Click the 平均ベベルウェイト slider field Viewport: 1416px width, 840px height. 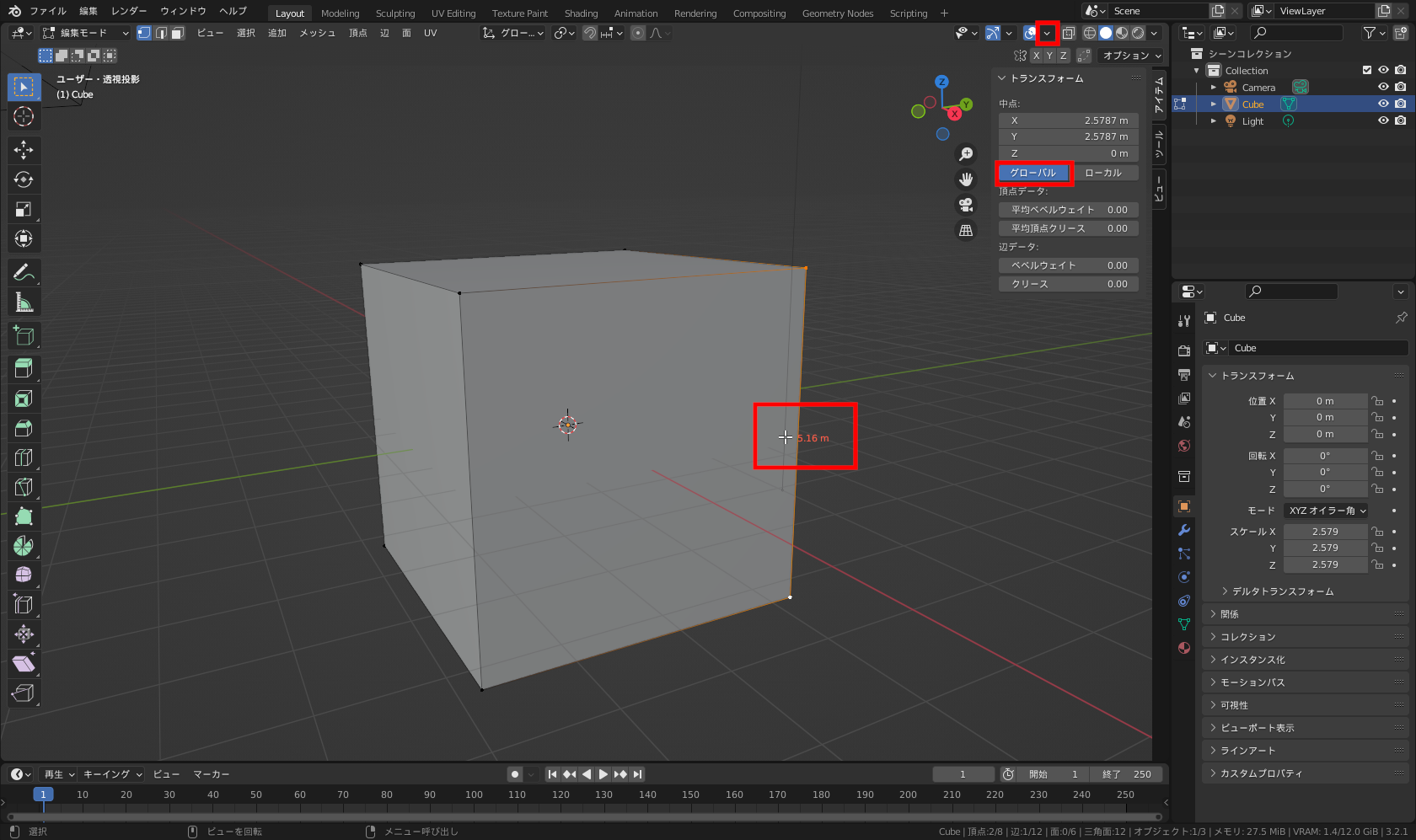1069,210
